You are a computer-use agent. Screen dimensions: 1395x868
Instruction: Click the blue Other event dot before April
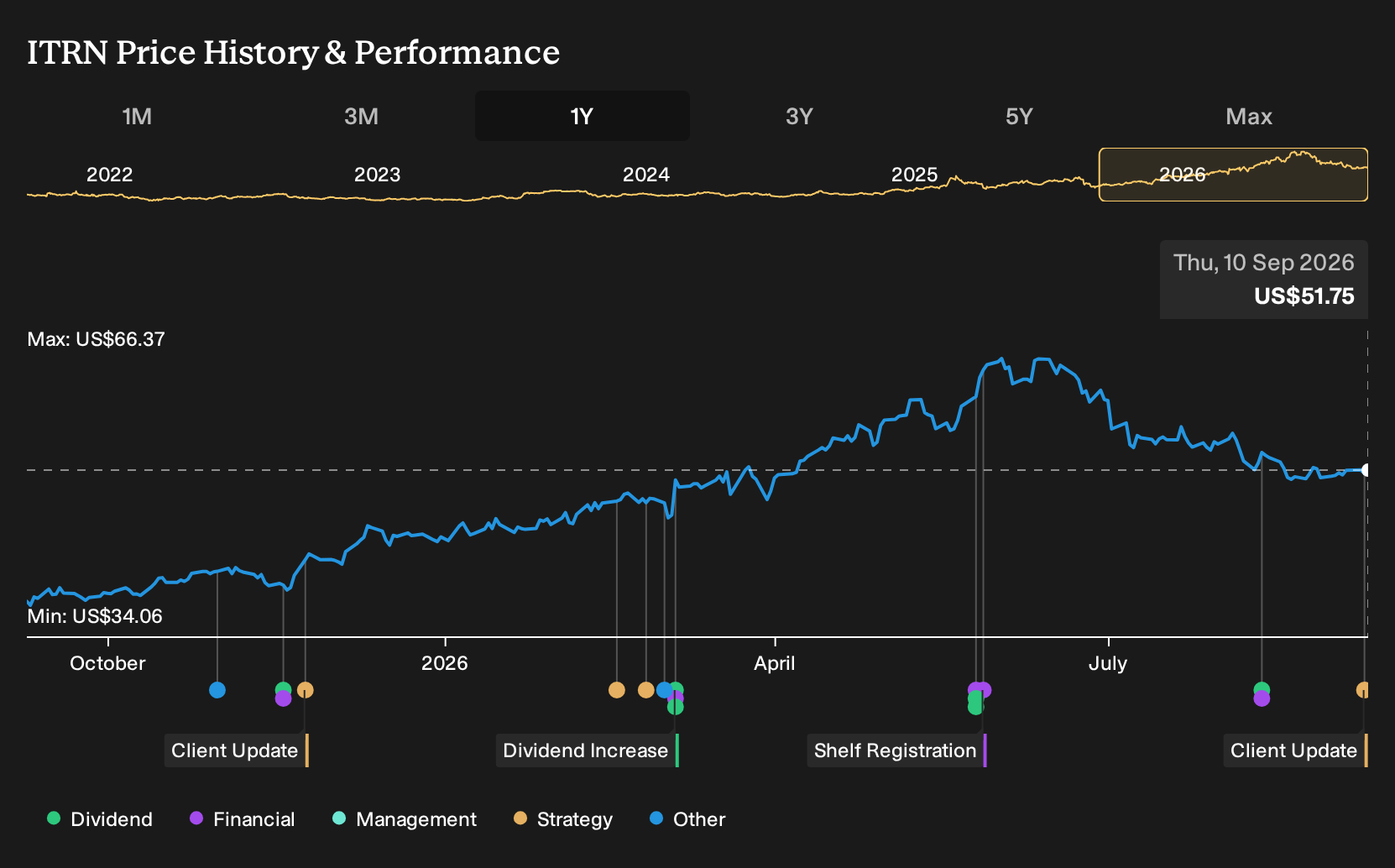(x=664, y=690)
